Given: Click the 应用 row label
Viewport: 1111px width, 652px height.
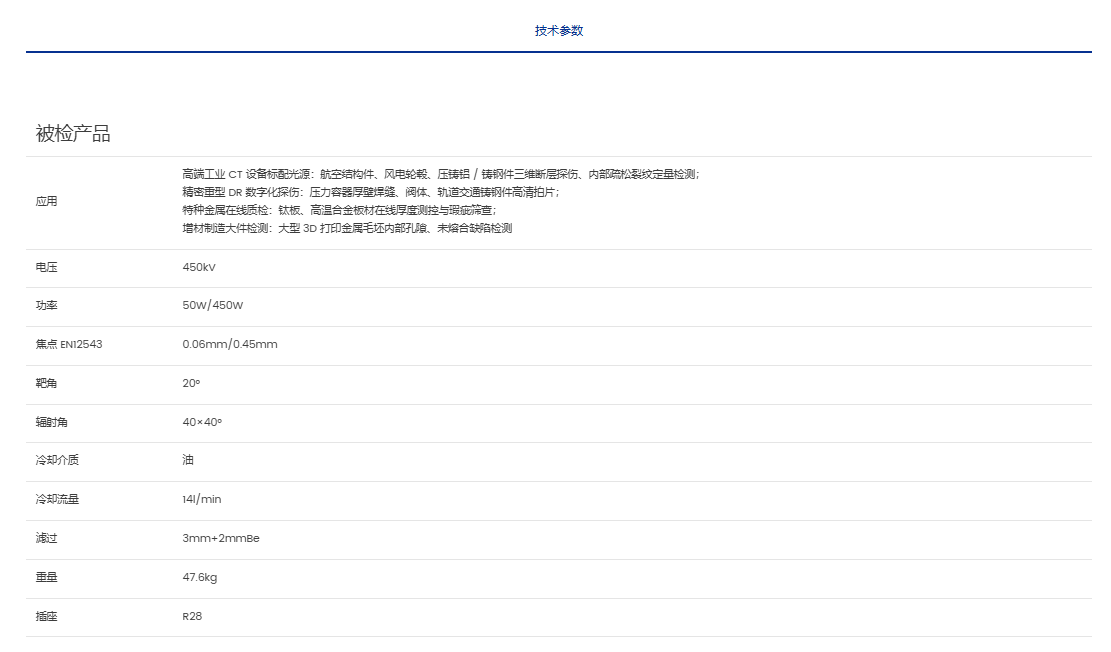Looking at the screenshot, I should [46, 201].
